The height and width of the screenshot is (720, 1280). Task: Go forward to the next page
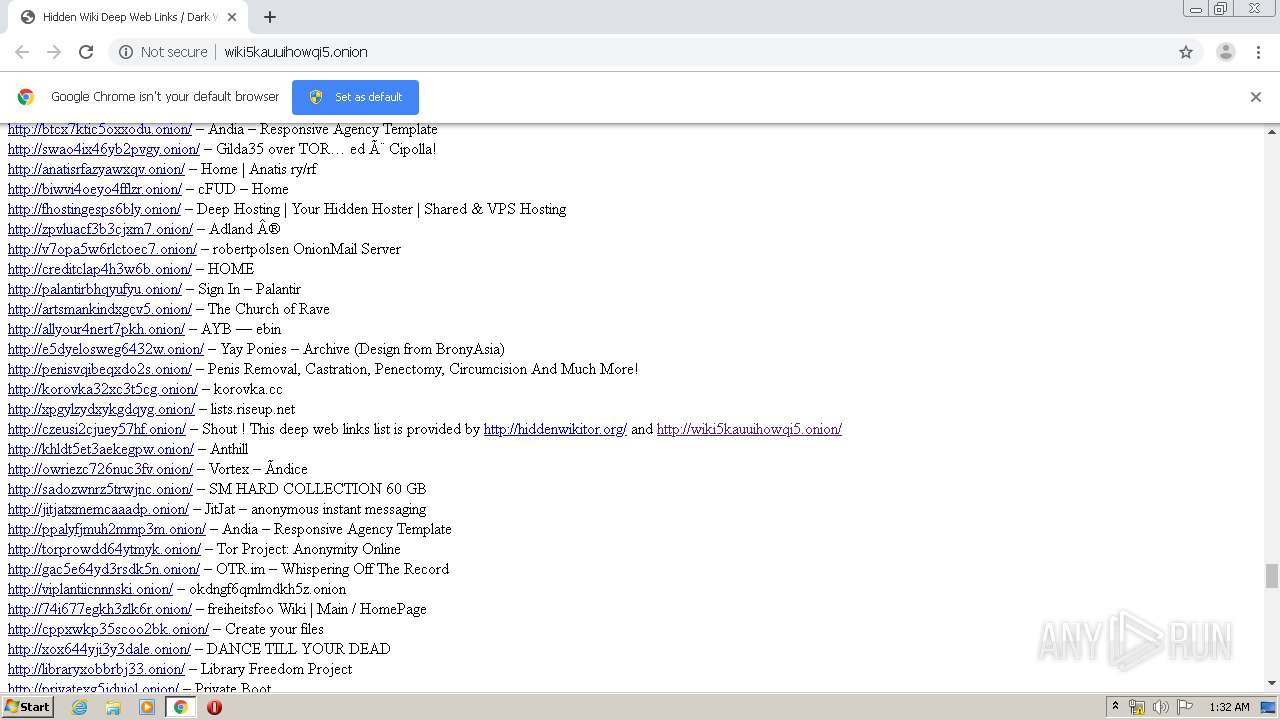[x=54, y=52]
